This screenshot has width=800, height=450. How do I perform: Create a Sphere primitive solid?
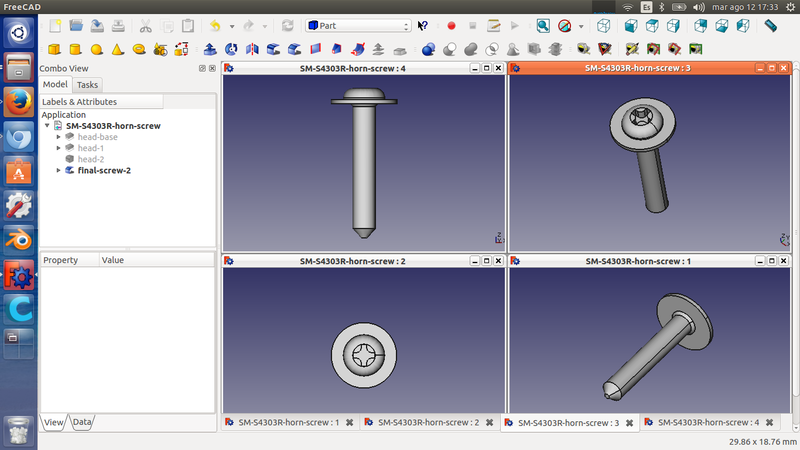pyautogui.click(x=97, y=48)
